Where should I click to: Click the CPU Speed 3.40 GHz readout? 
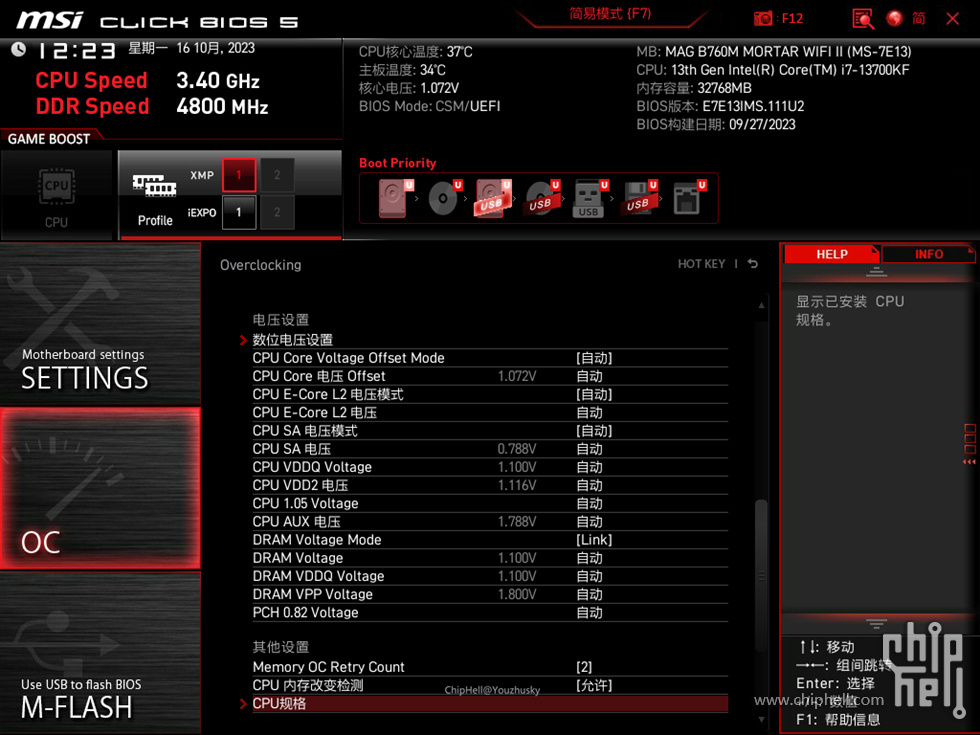pos(148,81)
